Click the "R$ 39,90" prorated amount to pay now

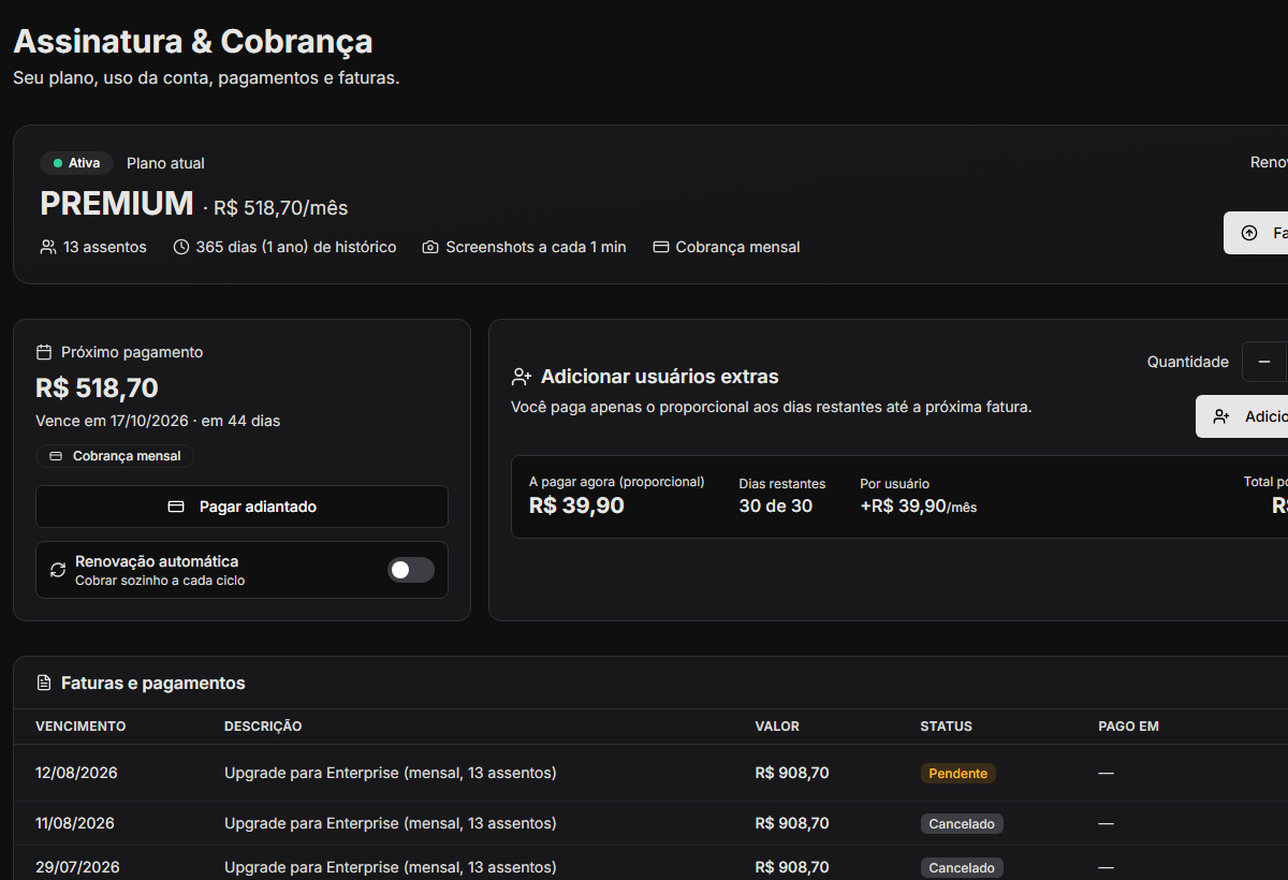click(576, 506)
